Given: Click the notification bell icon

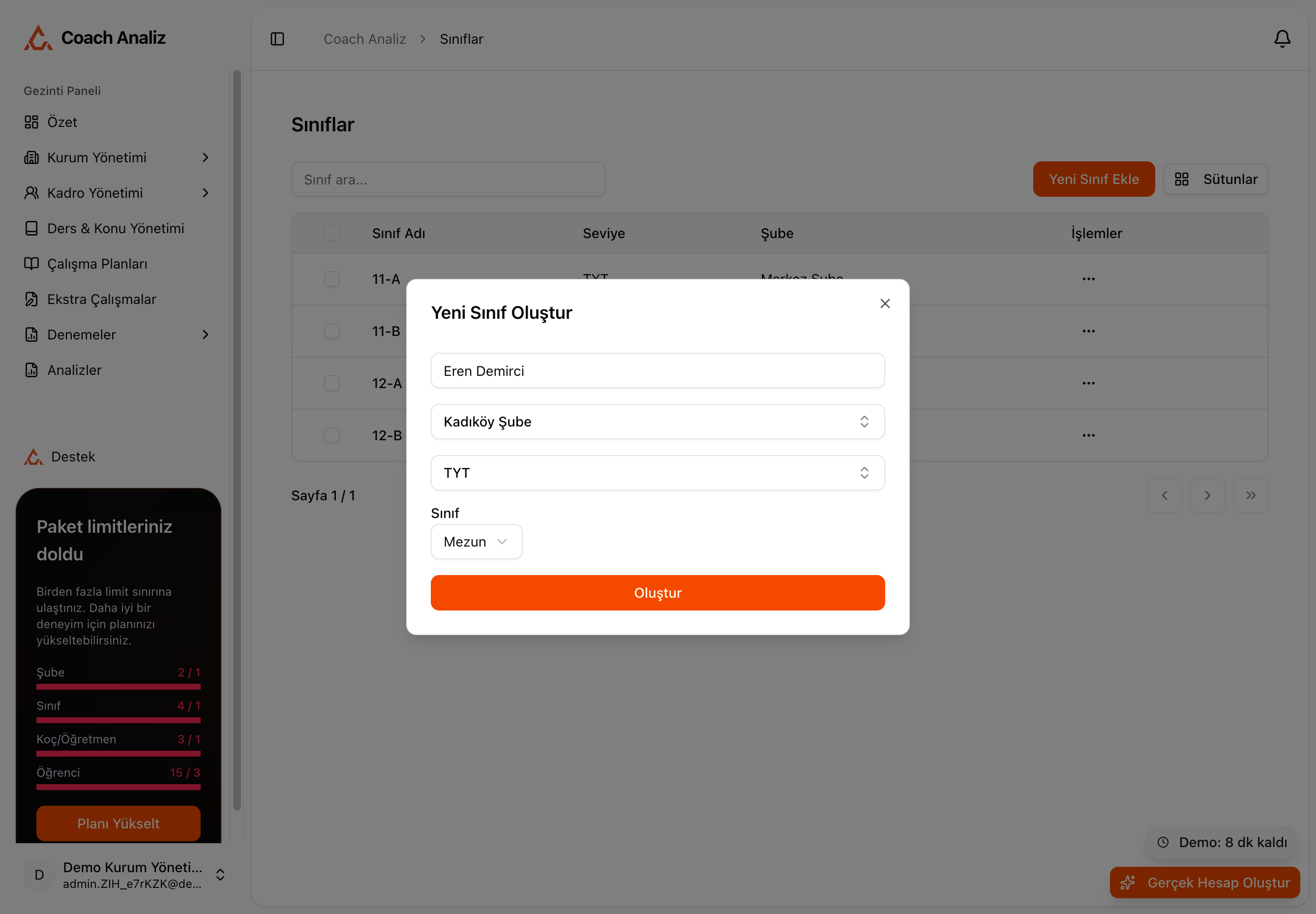Looking at the screenshot, I should coord(1282,39).
